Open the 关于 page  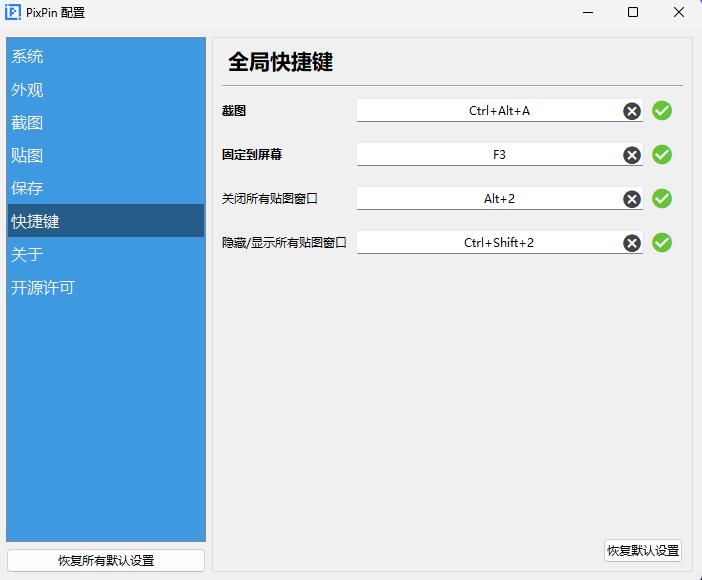pyautogui.click(x=106, y=254)
